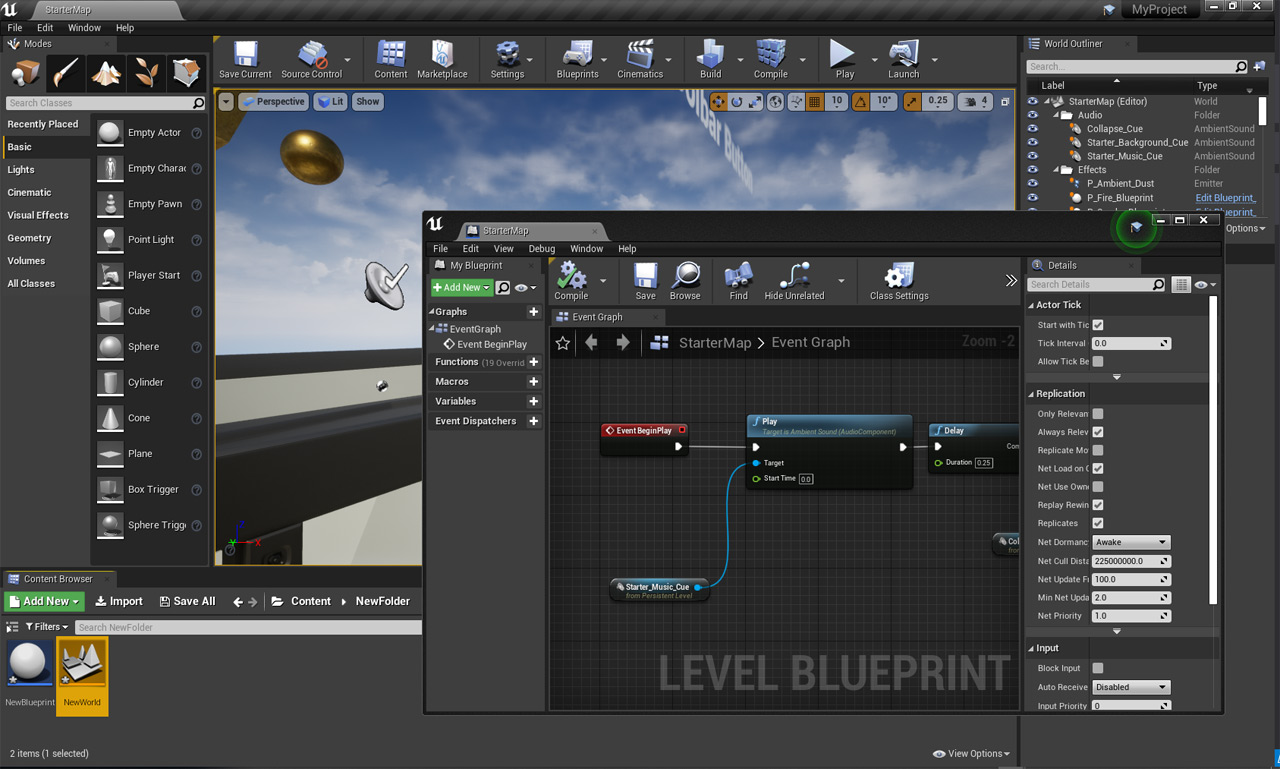The image size is (1280, 769).
Task: Enable the Block Input checkbox
Action: point(1098,668)
